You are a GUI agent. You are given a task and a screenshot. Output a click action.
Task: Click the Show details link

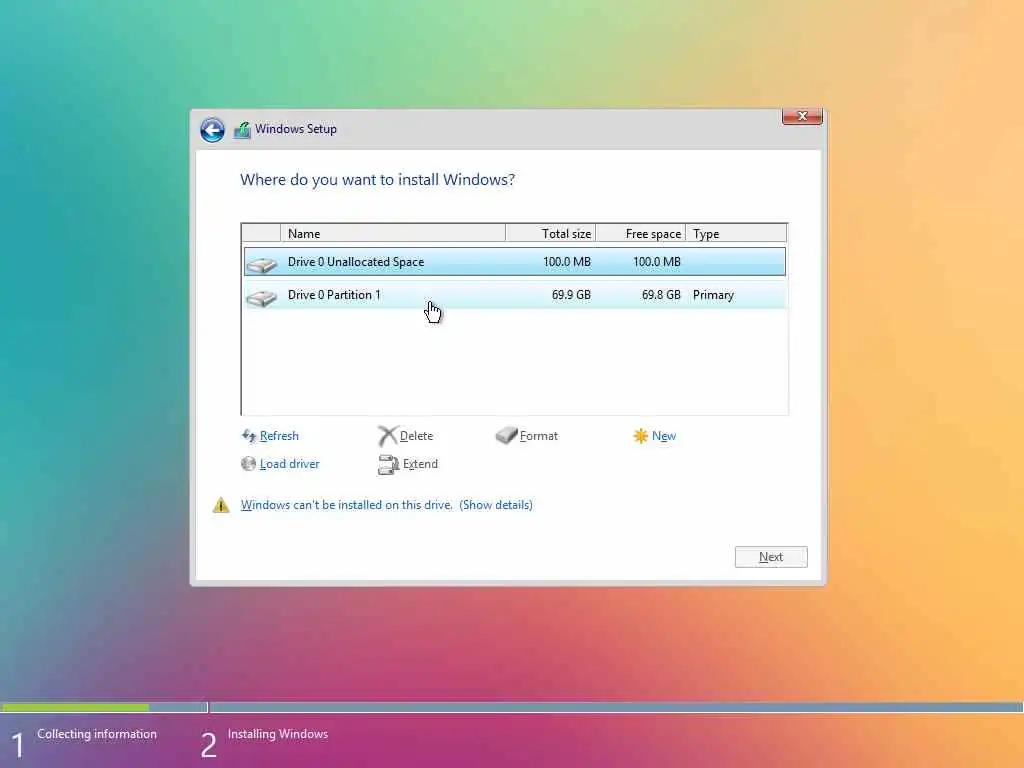(496, 505)
